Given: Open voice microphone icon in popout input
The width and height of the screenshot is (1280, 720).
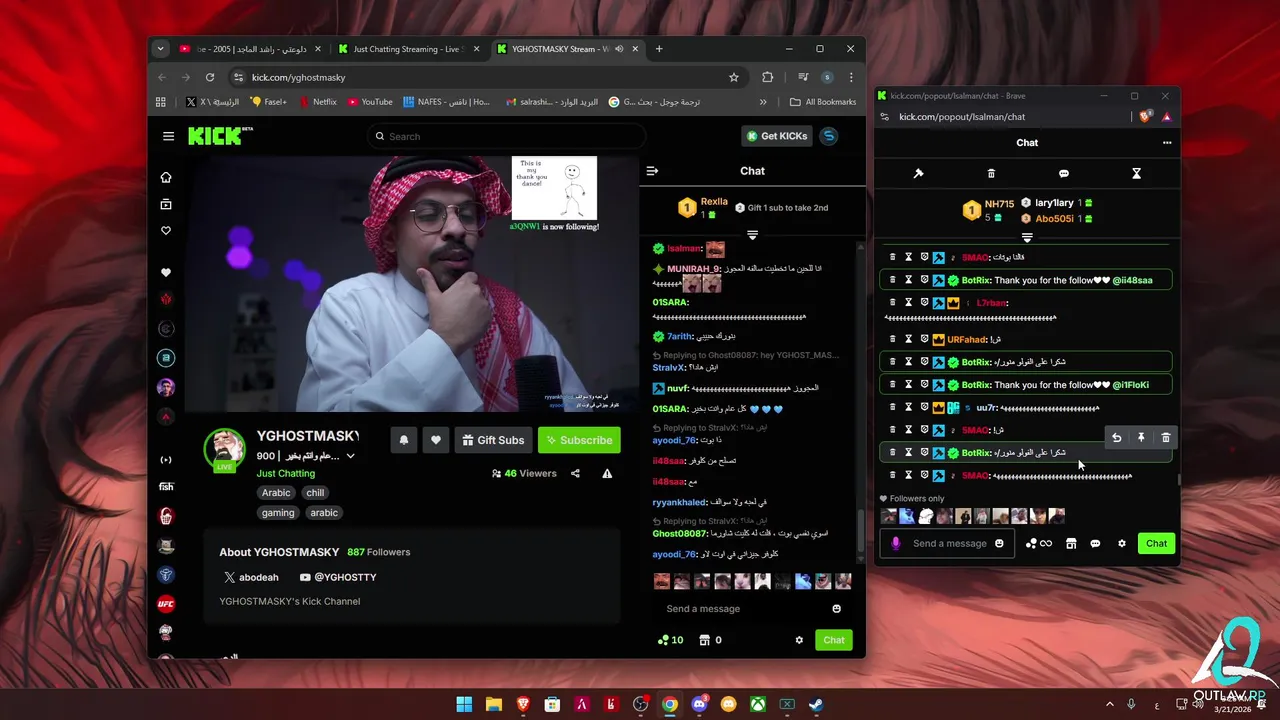Looking at the screenshot, I should click(x=895, y=543).
